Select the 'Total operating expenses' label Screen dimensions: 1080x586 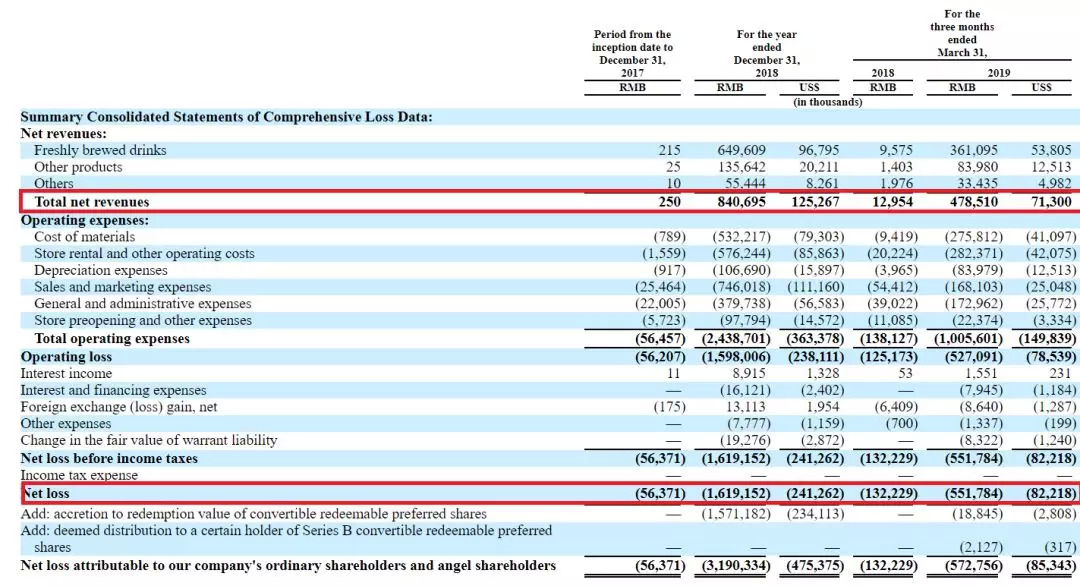[x=112, y=338]
